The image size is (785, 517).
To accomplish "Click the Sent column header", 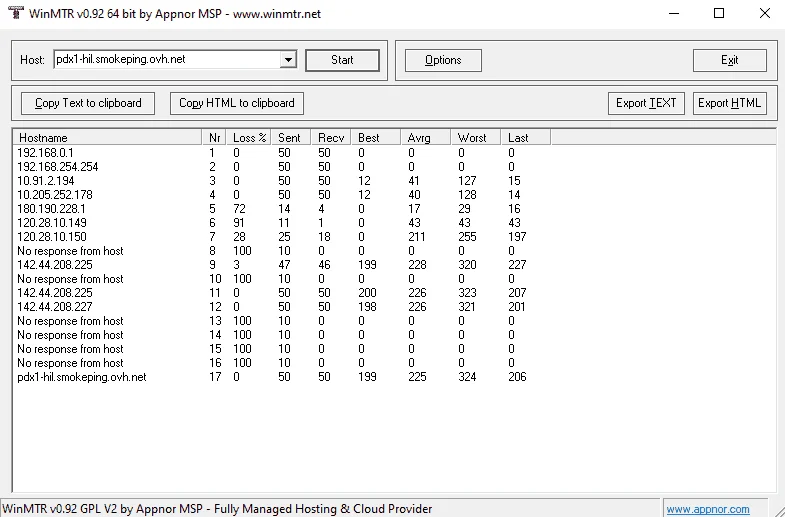I will (291, 138).
